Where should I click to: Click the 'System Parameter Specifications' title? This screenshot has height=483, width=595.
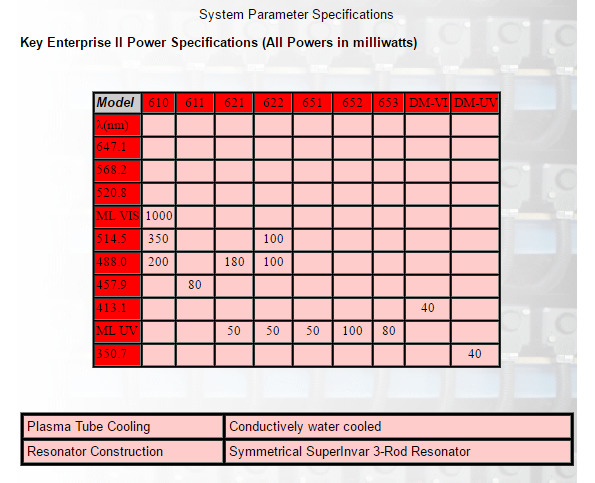296,15
